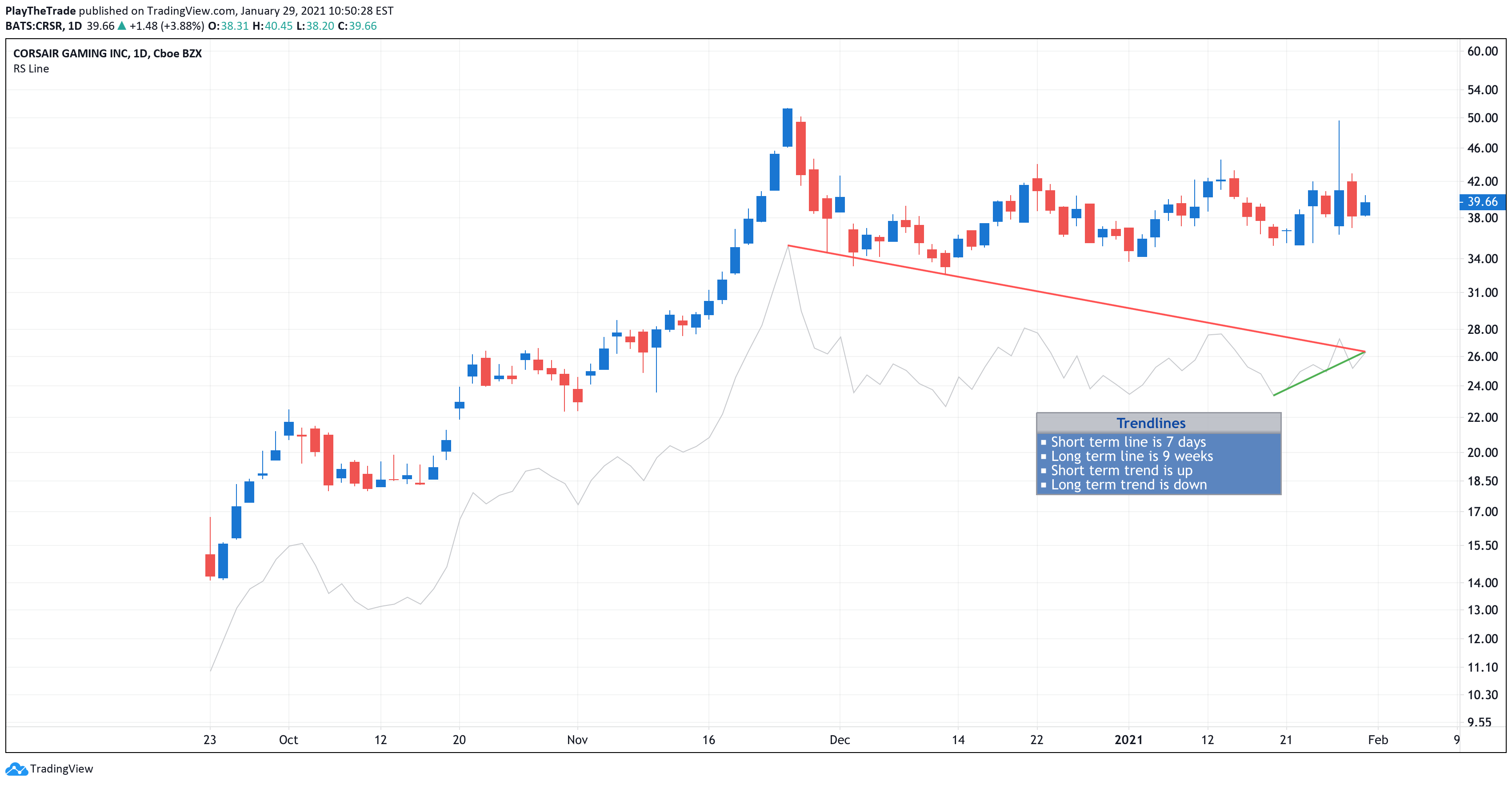Click the 23 date label at axis start
Image resolution: width=1512 pixels, height=785 pixels.
click(209, 740)
